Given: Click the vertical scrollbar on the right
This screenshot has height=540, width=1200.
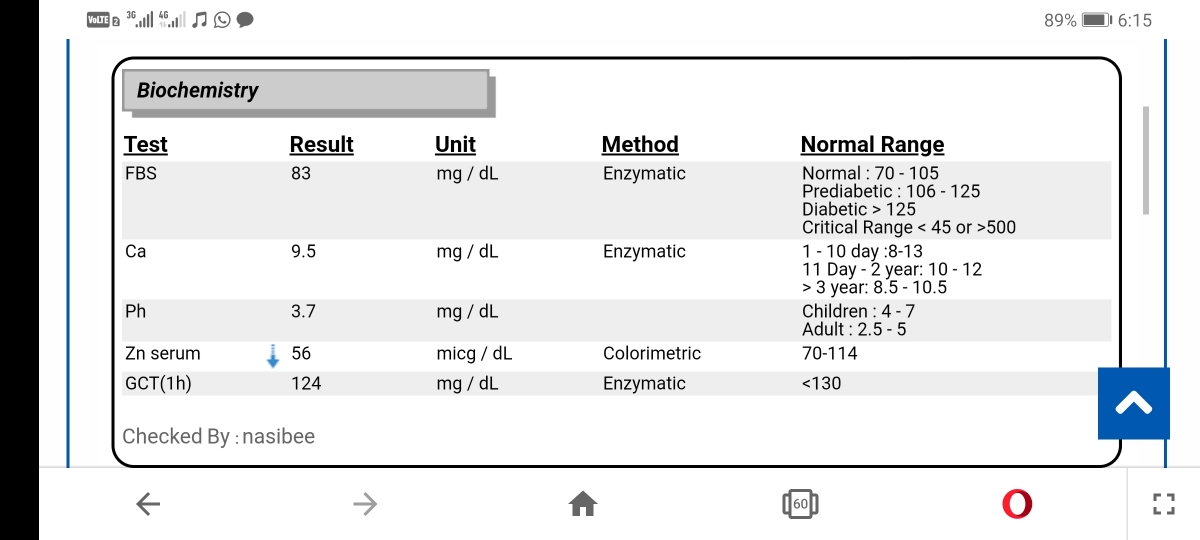Looking at the screenshot, I should 1146,160.
